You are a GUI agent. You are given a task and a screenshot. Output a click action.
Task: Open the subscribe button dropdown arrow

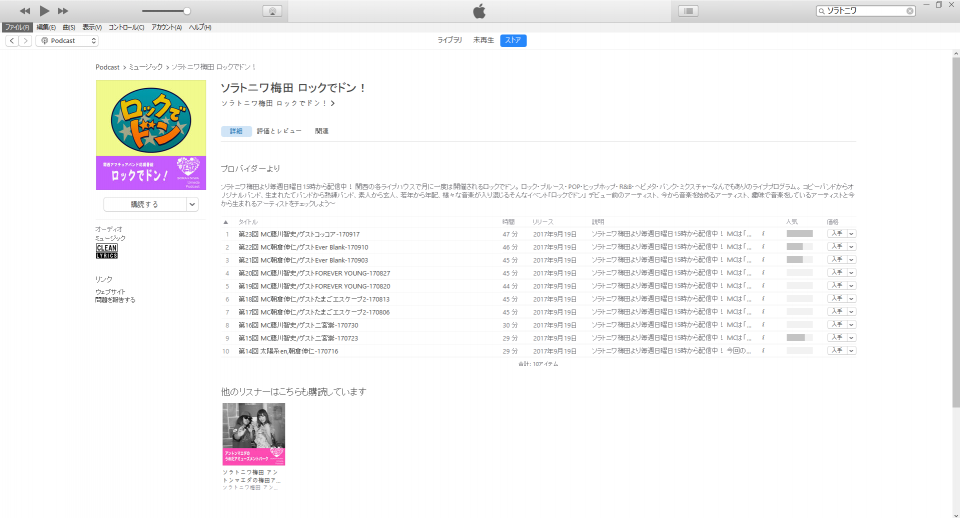coord(192,205)
